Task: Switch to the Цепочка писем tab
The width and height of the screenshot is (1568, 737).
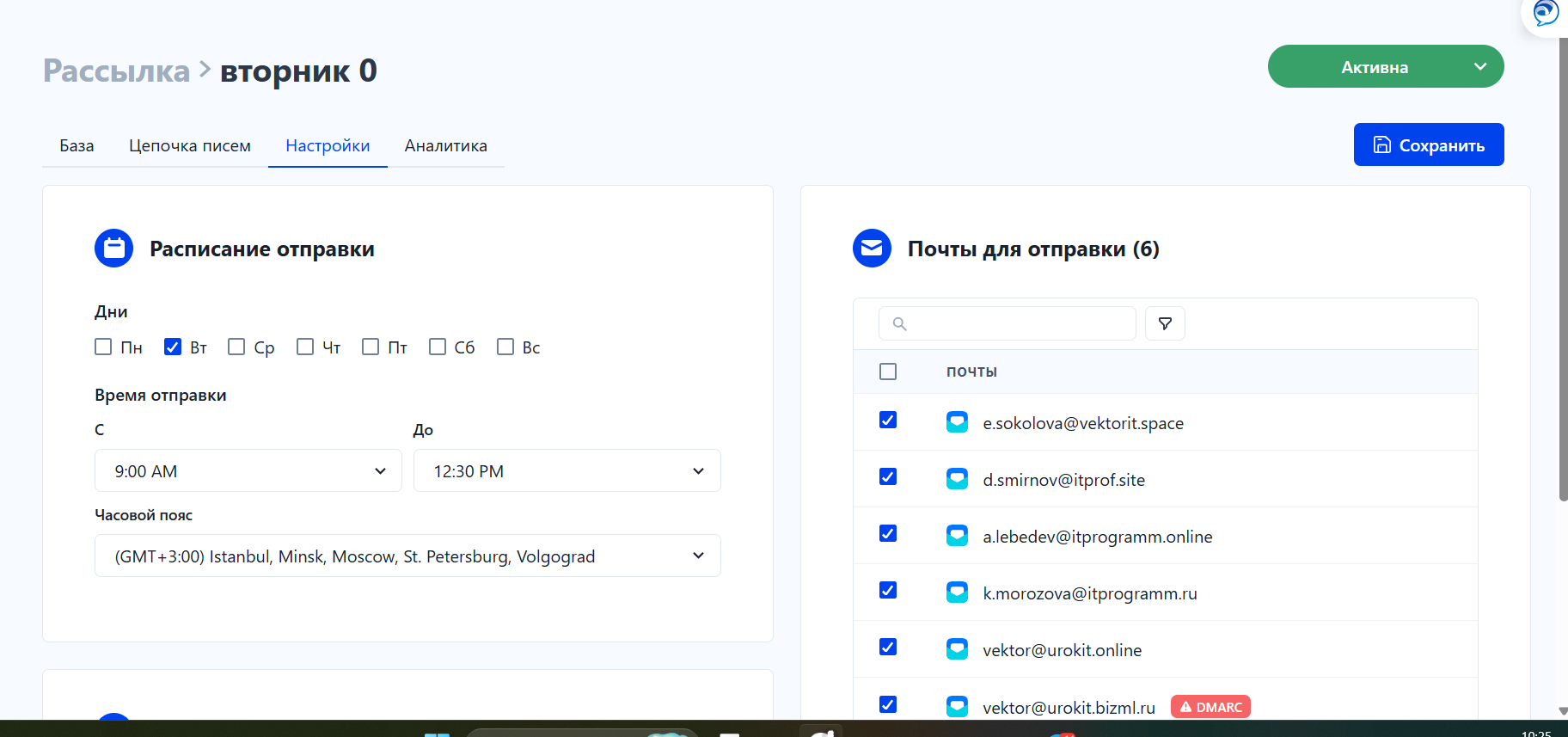Action: pos(190,145)
